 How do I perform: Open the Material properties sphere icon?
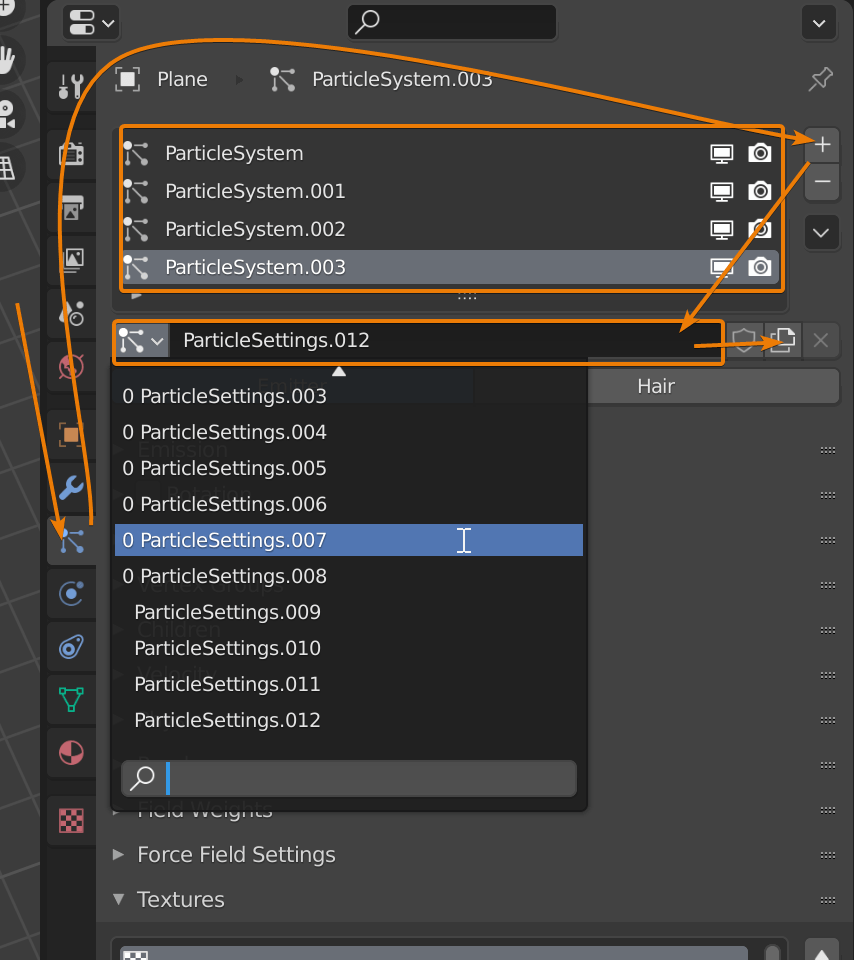click(x=71, y=753)
